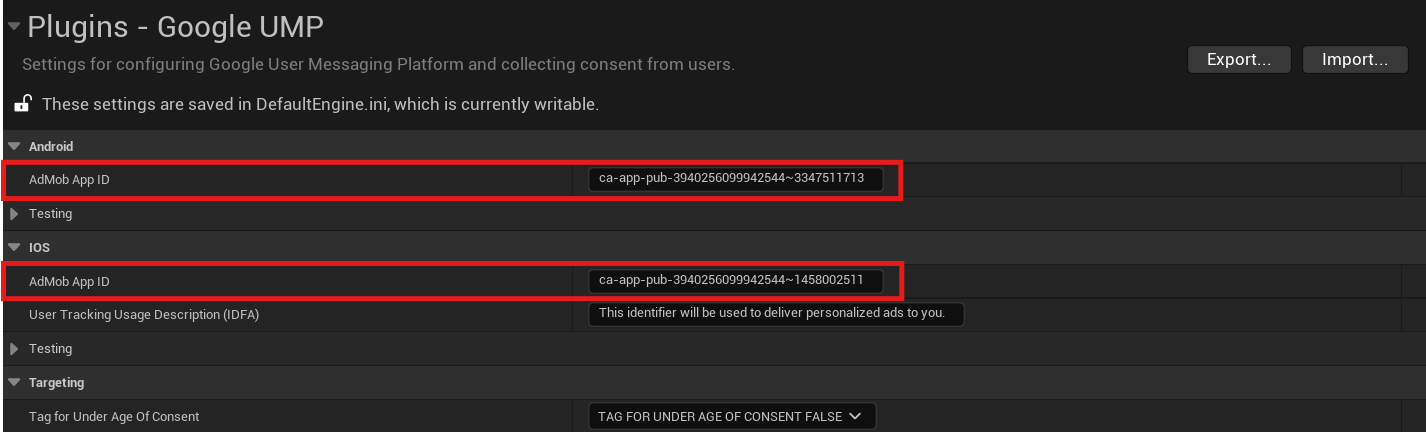Click the Import... button

pyautogui.click(x=1354, y=60)
